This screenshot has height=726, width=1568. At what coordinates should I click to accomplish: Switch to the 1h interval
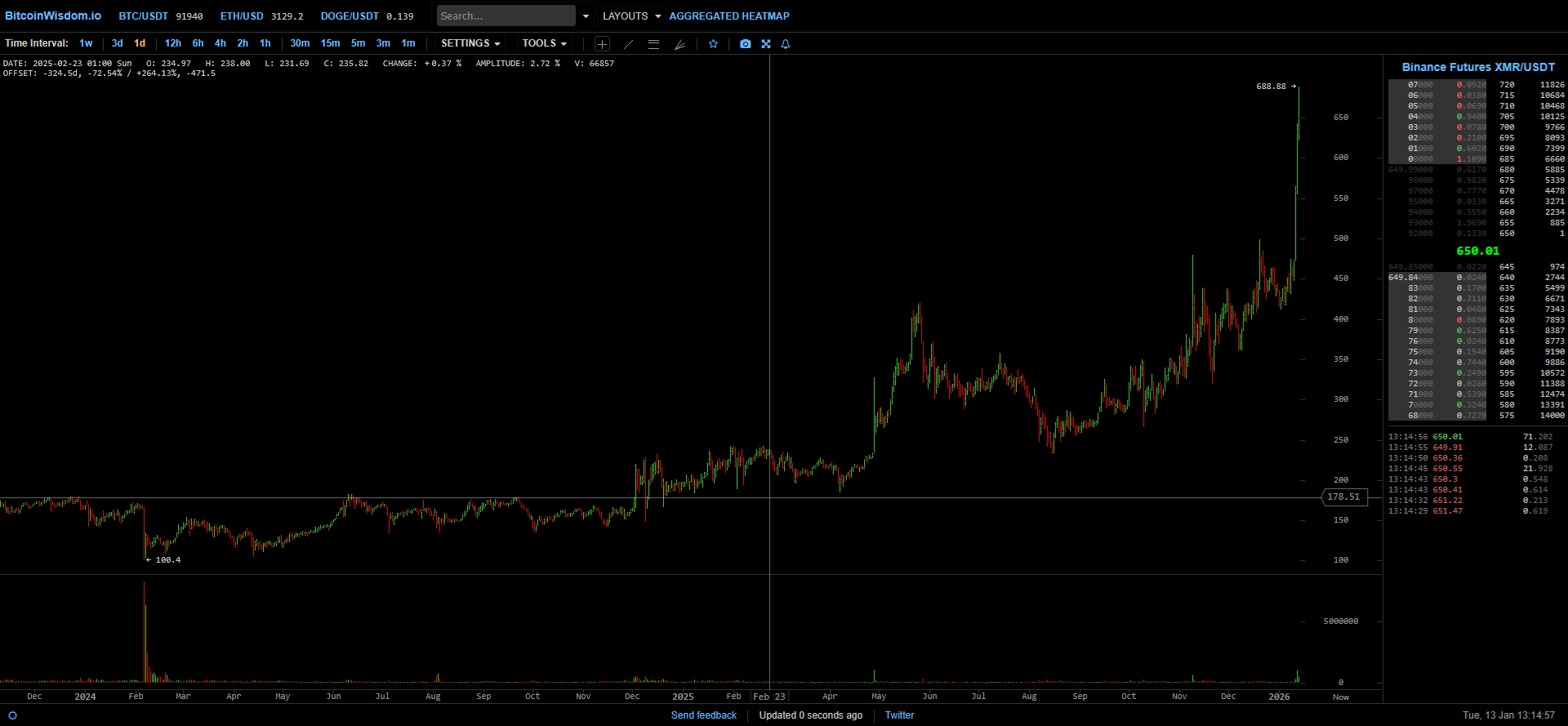click(x=265, y=43)
